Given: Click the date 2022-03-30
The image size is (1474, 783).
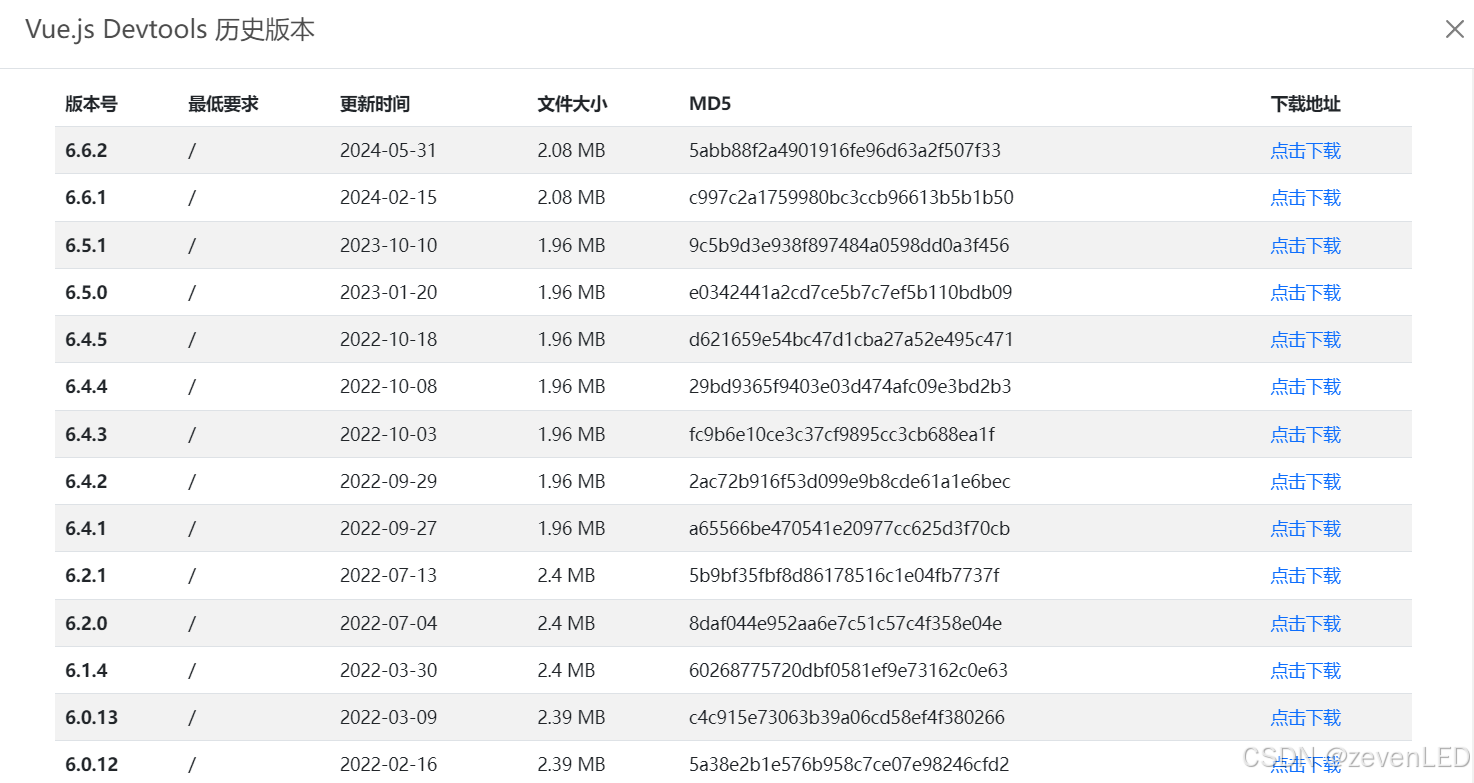Looking at the screenshot, I should tap(388, 671).
